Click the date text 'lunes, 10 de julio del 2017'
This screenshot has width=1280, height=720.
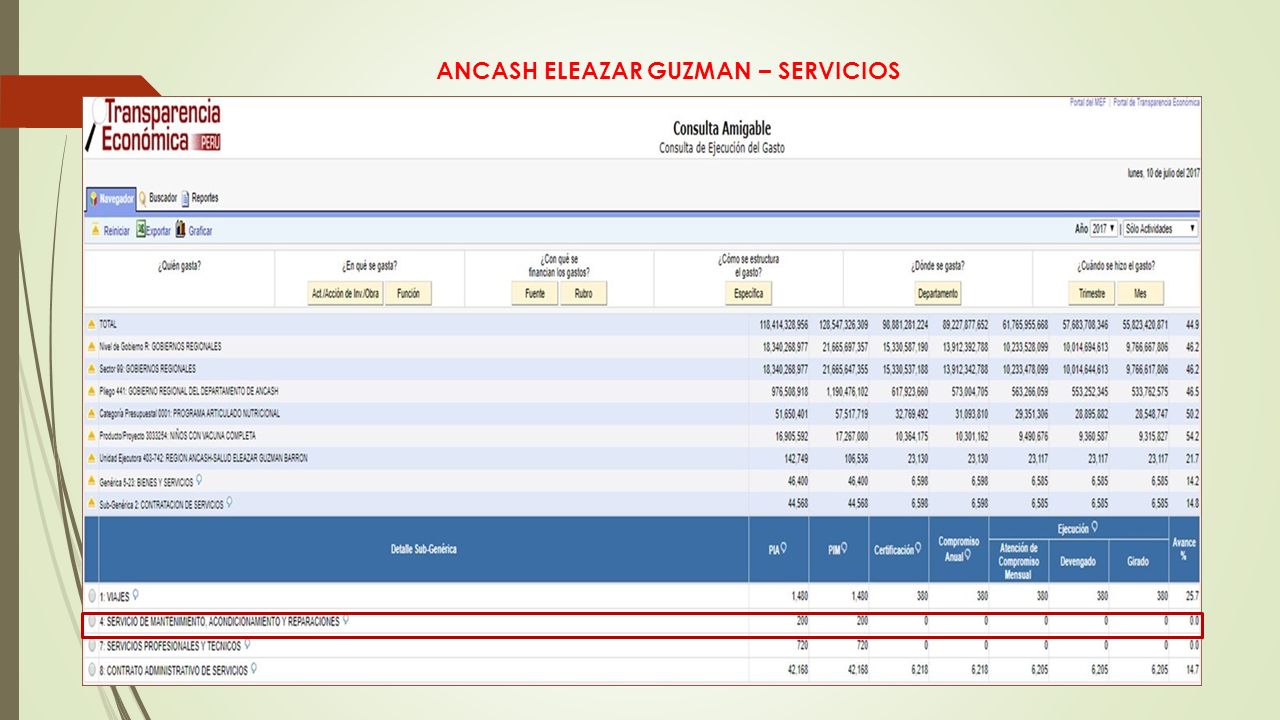1163,173
